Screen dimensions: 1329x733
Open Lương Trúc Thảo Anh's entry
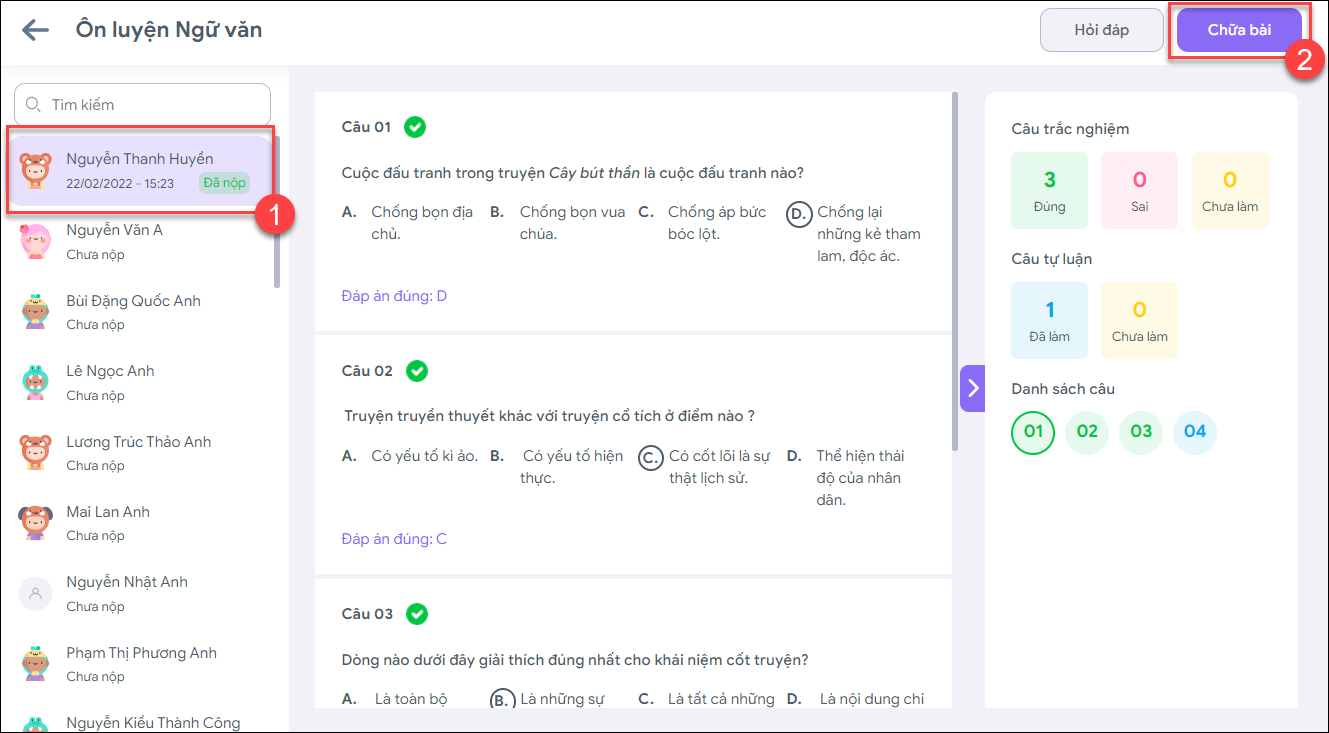point(138,452)
